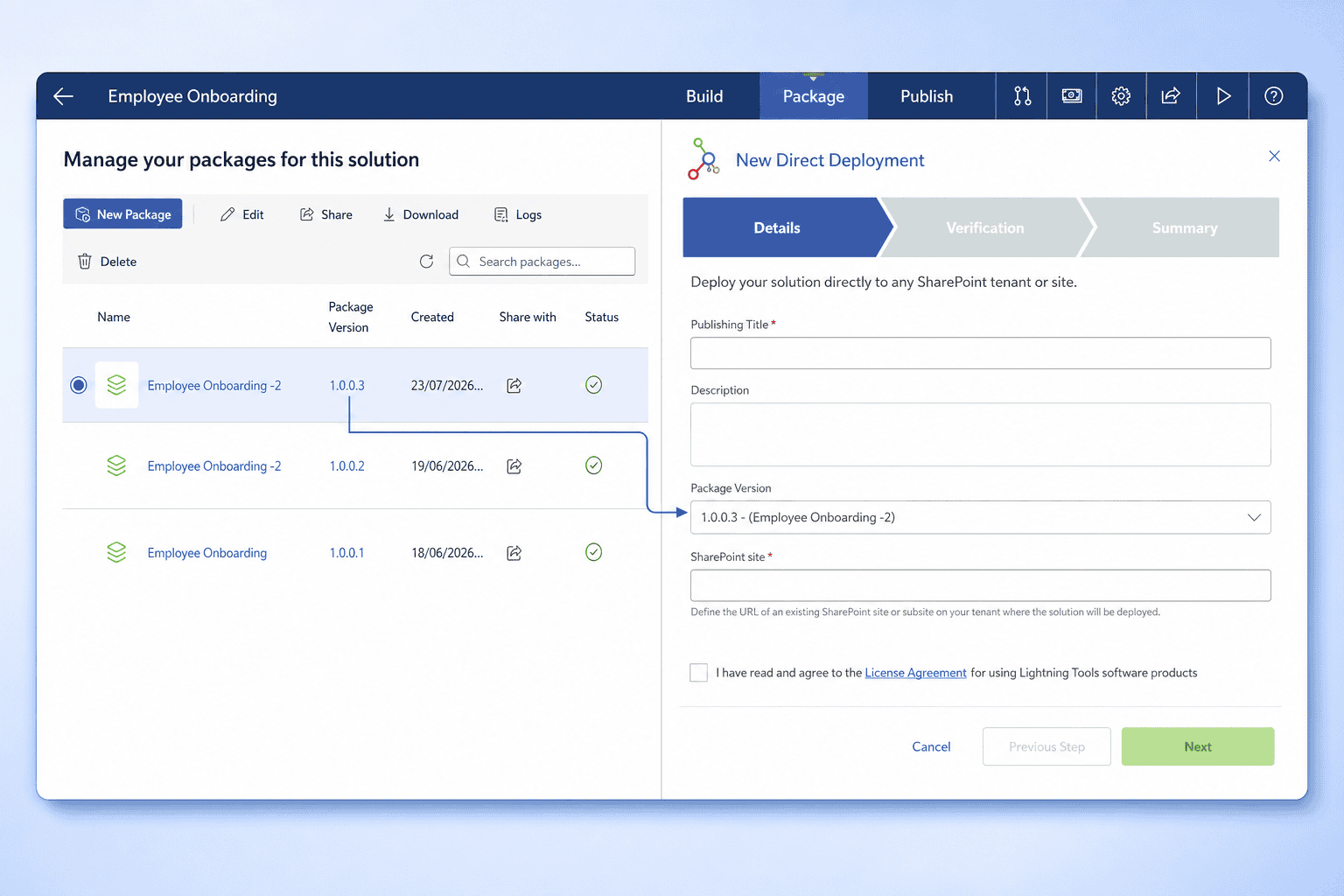The image size is (1344, 896).
Task: Click Next to continue deployment
Action: coord(1198,746)
